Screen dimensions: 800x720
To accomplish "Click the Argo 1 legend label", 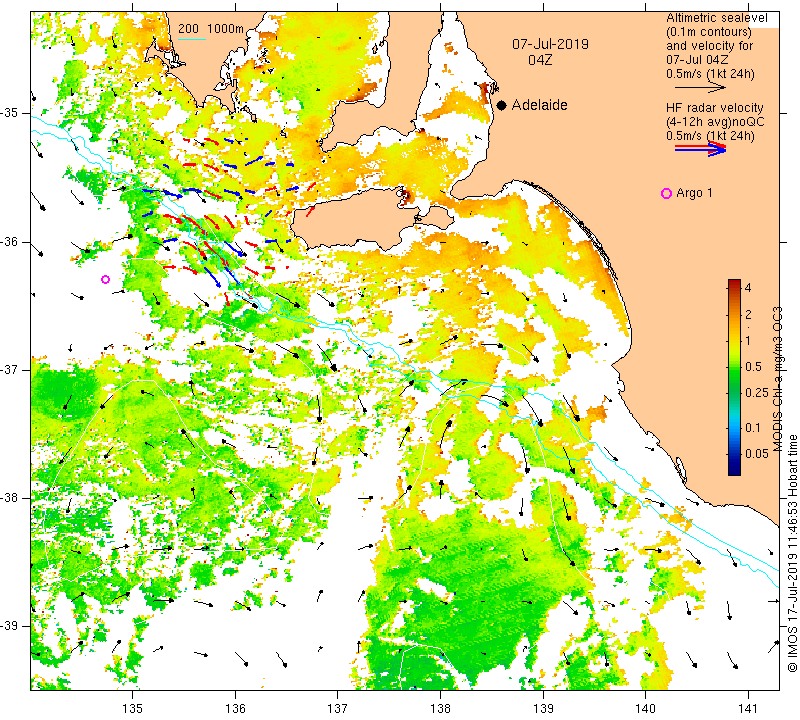I will 694,193.
